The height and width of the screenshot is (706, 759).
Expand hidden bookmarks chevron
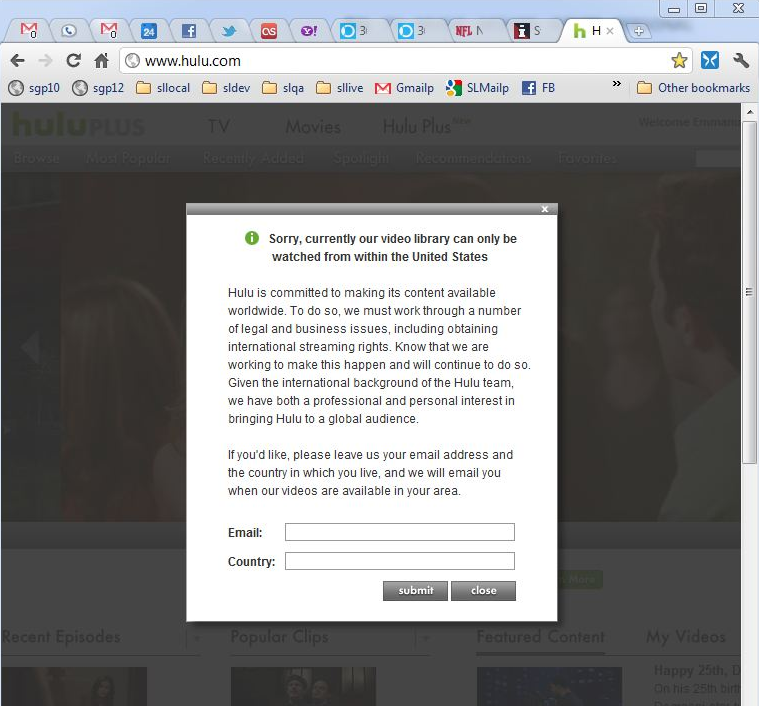coord(617,84)
